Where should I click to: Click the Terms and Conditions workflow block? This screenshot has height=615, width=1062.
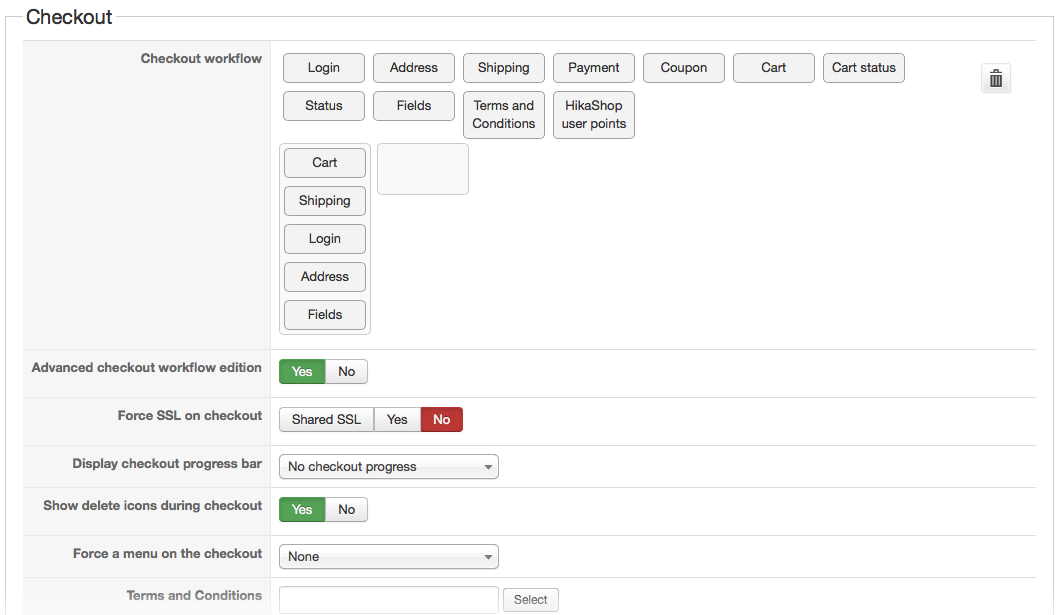(x=504, y=115)
